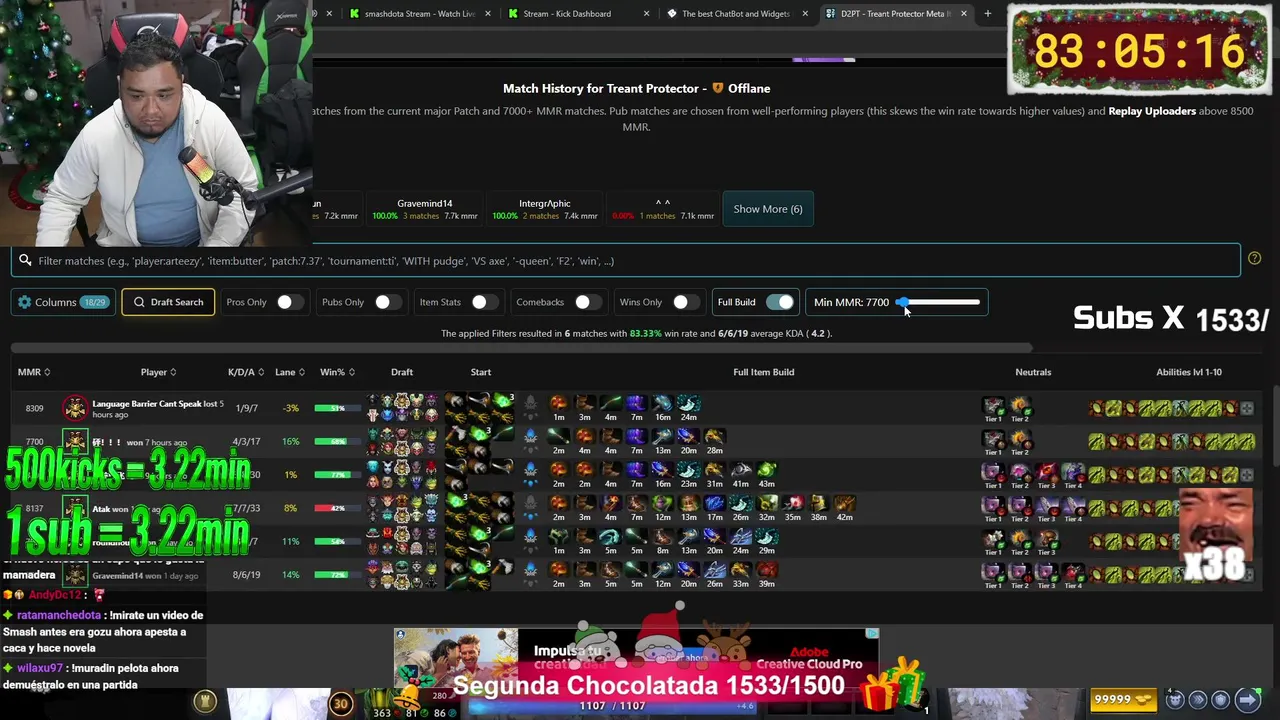Image resolution: width=1280 pixels, height=720 pixels.
Task: Sort the table by MMR column
Action: [x=34, y=372]
